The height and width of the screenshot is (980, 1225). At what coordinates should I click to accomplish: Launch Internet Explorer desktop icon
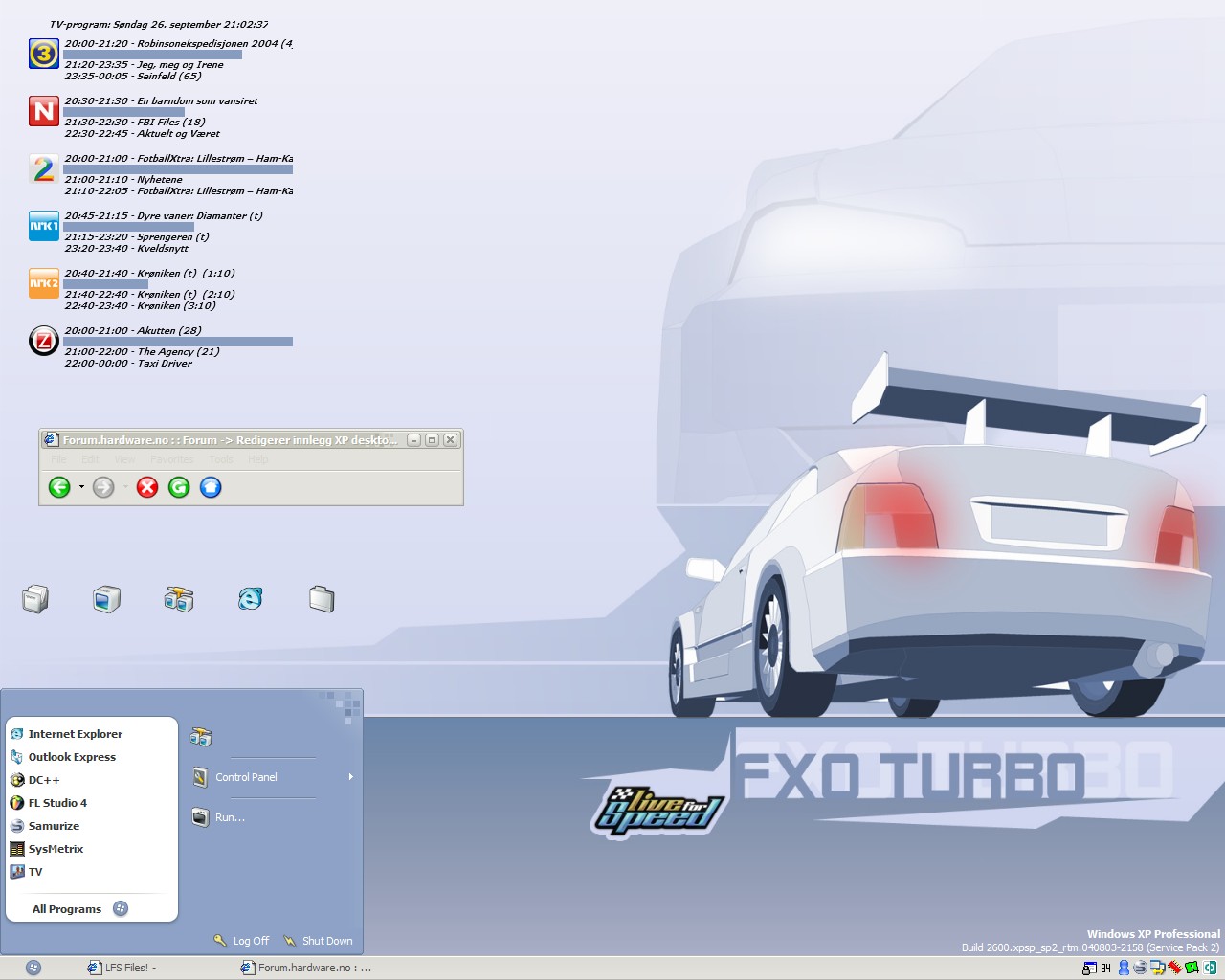(250, 599)
